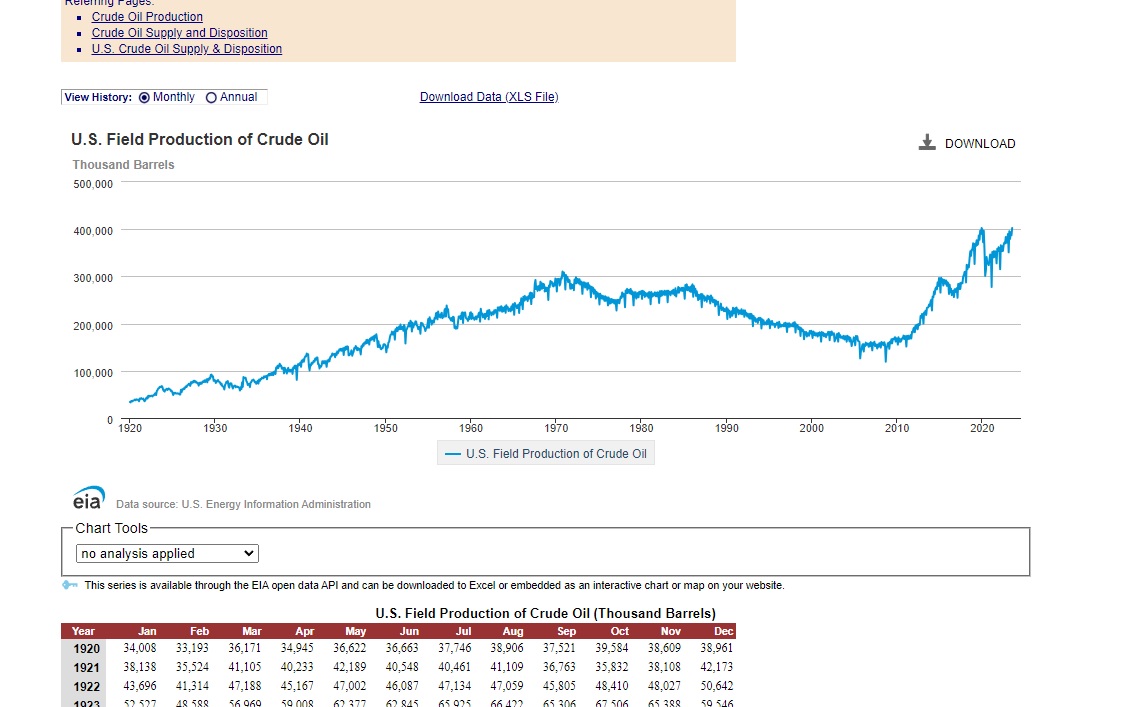The image size is (1141, 707).
Task: Select the 1921 row label
Action: (x=85, y=667)
